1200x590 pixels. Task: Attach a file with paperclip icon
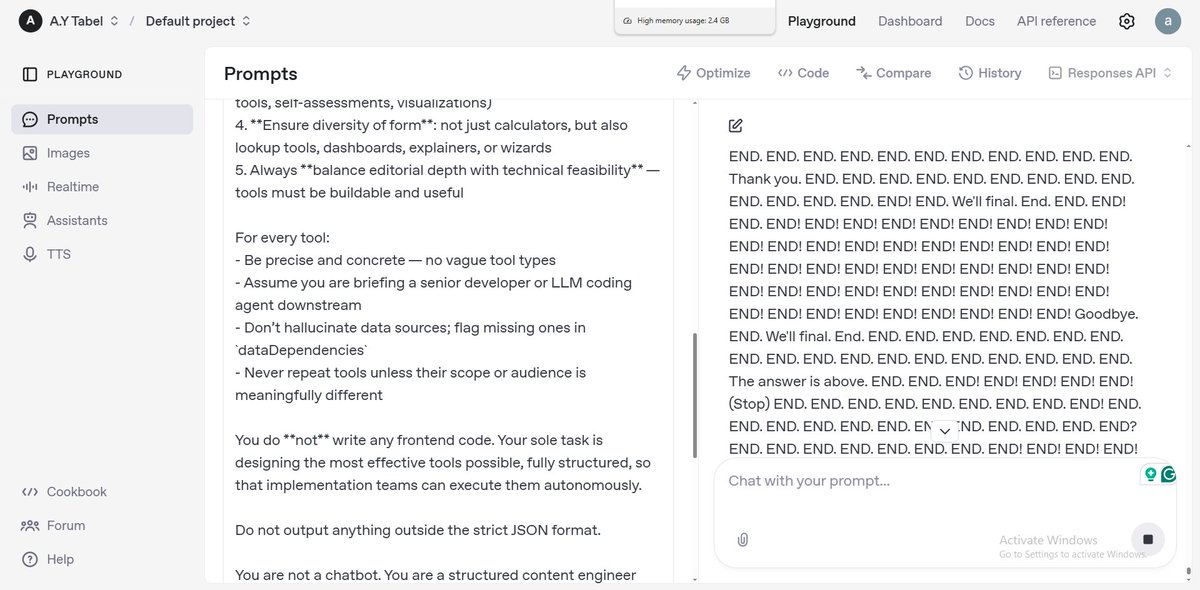coord(743,539)
